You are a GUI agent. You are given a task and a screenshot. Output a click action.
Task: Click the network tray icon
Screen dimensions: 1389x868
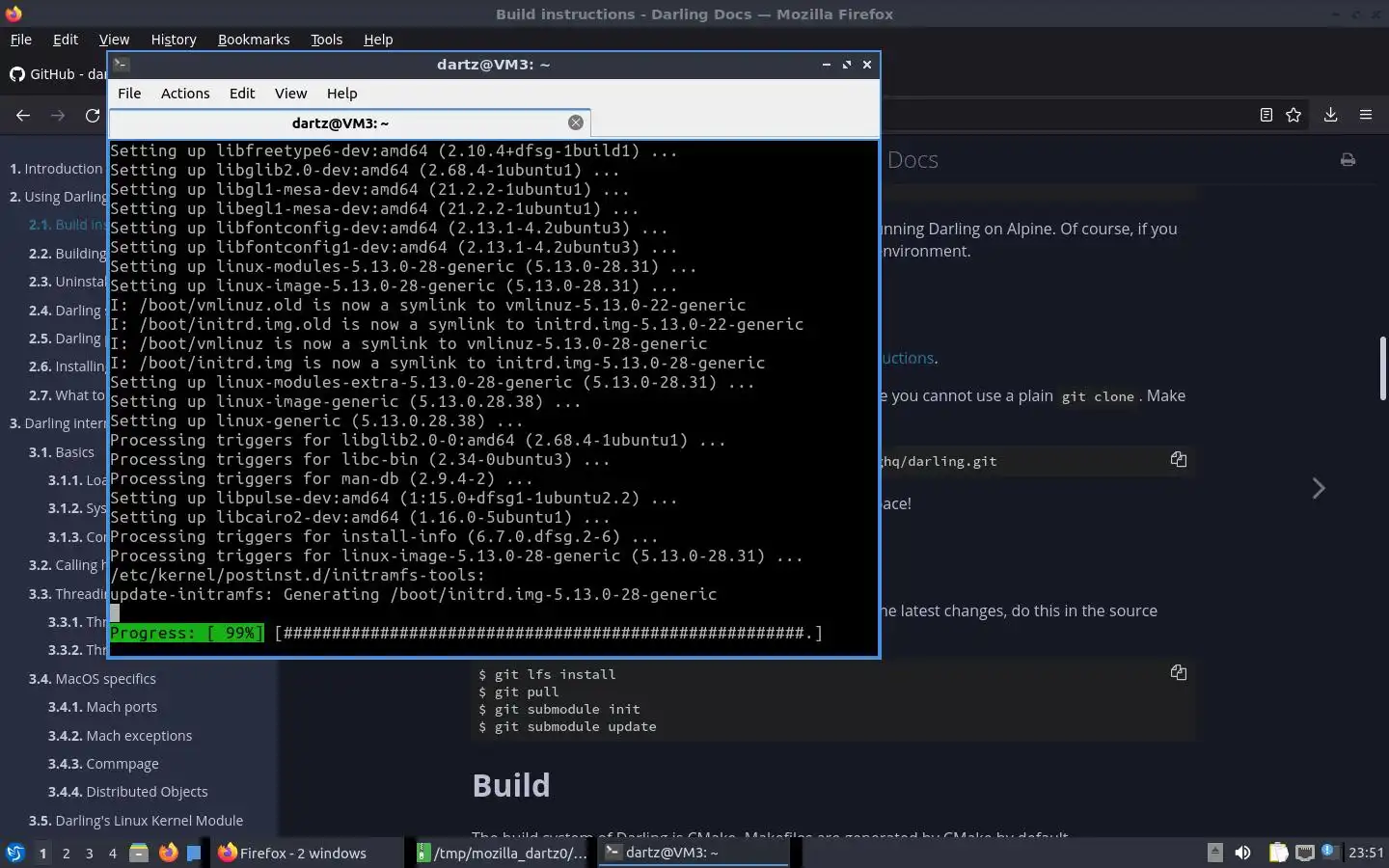pos(1304,853)
